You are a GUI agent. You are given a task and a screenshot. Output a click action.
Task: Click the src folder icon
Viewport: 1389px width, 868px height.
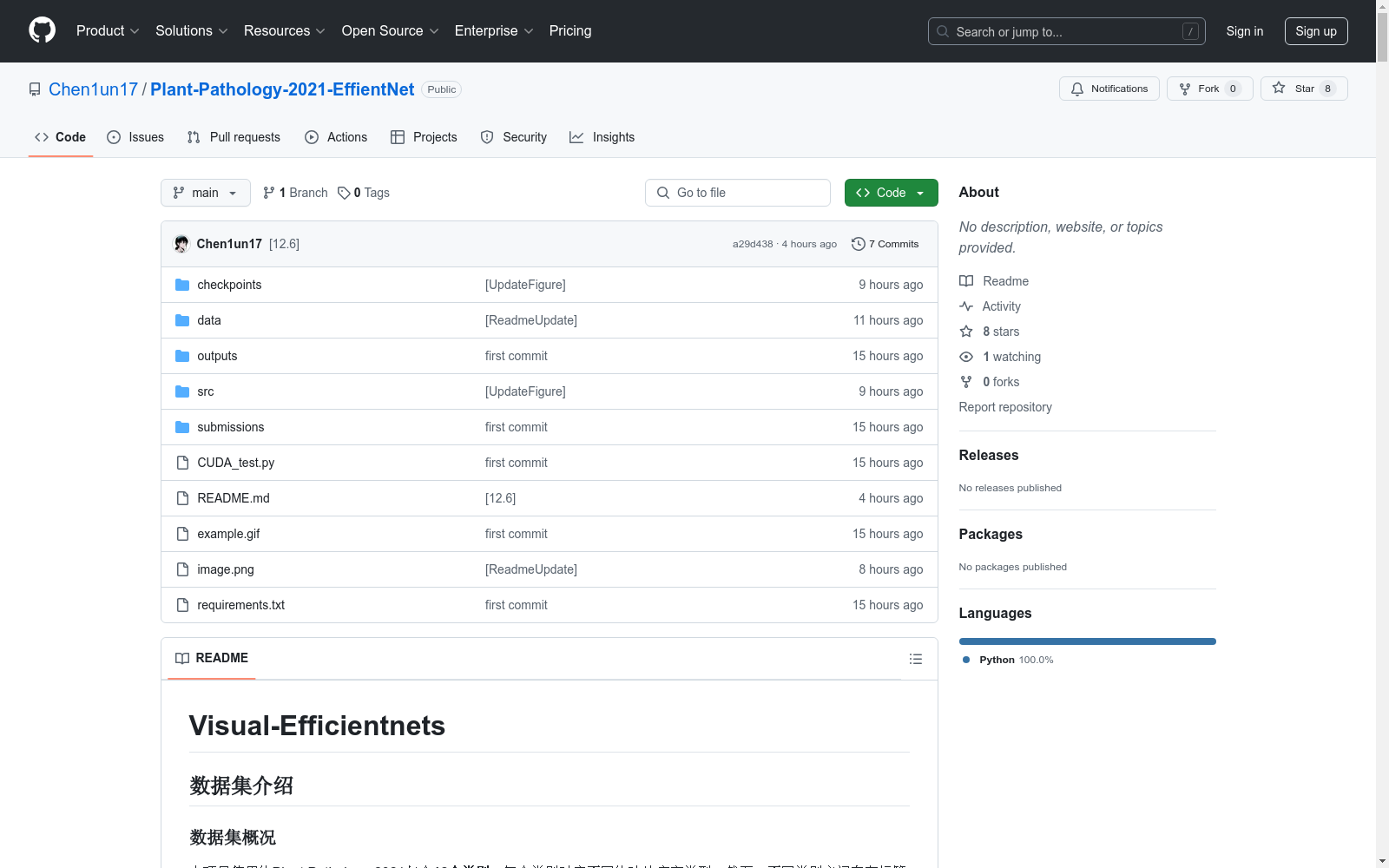(182, 391)
